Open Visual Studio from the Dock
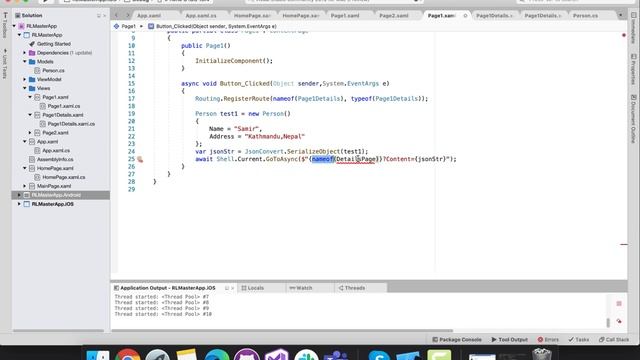Screen dimensions: 640x360 tap(277, 354)
